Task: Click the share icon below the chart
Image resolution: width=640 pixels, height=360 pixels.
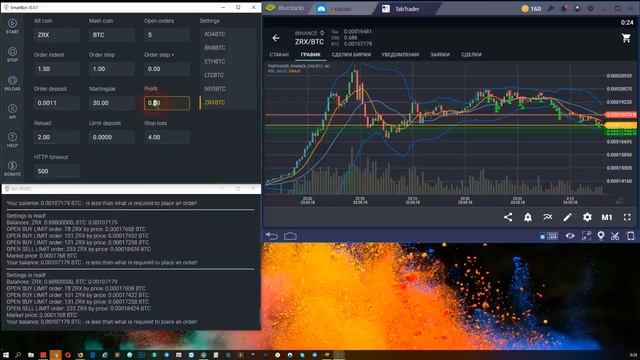Action: point(508,217)
